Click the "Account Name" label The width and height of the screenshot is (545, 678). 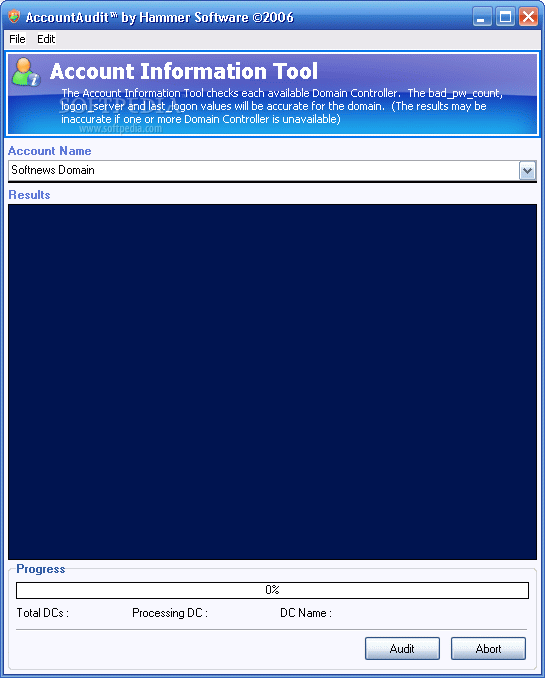point(50,150)
